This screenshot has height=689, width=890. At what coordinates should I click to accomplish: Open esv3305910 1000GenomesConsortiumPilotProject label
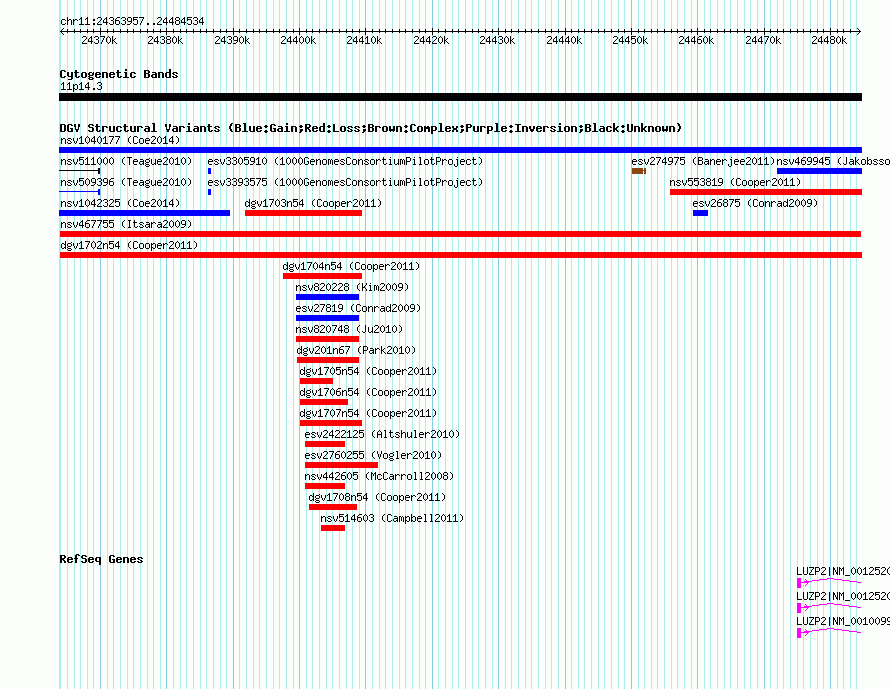pyautogui.click(x=345, y=161)
